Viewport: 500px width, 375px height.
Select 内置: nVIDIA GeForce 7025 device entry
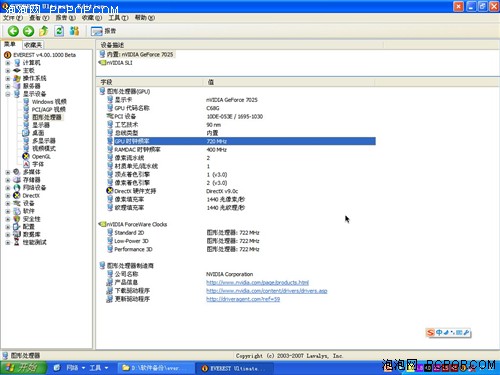pos(137,54)
